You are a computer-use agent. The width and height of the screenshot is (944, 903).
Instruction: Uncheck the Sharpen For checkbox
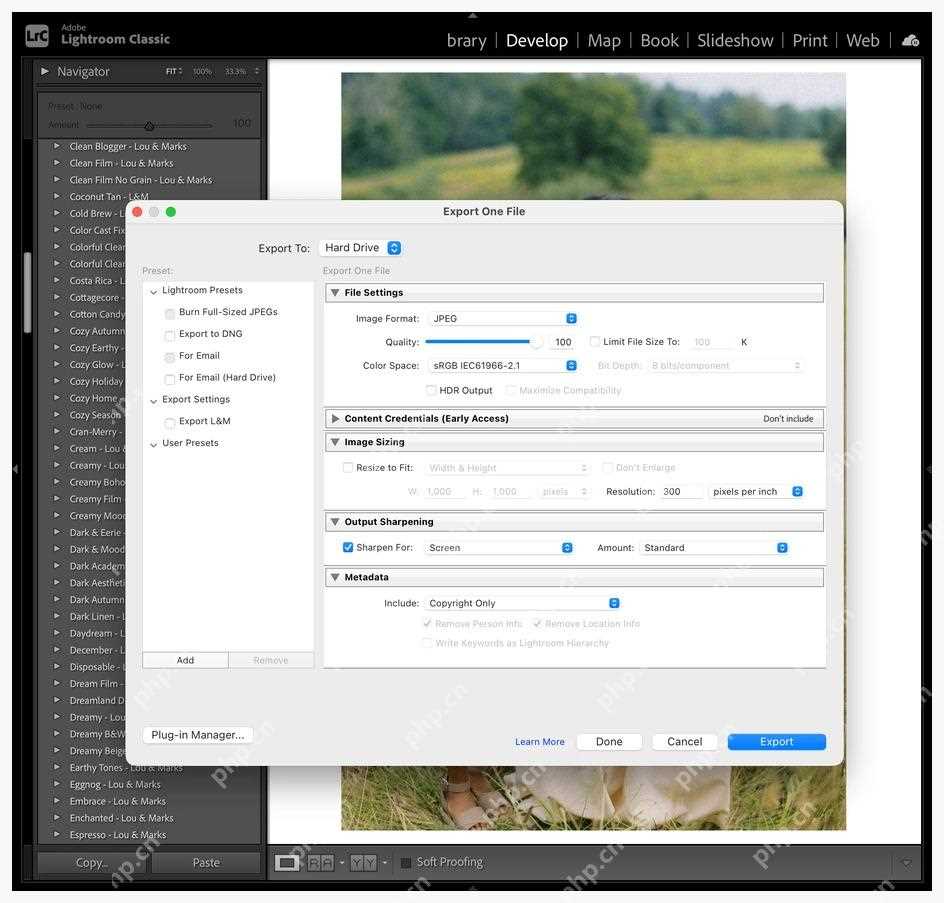click(x=347, y=547)
